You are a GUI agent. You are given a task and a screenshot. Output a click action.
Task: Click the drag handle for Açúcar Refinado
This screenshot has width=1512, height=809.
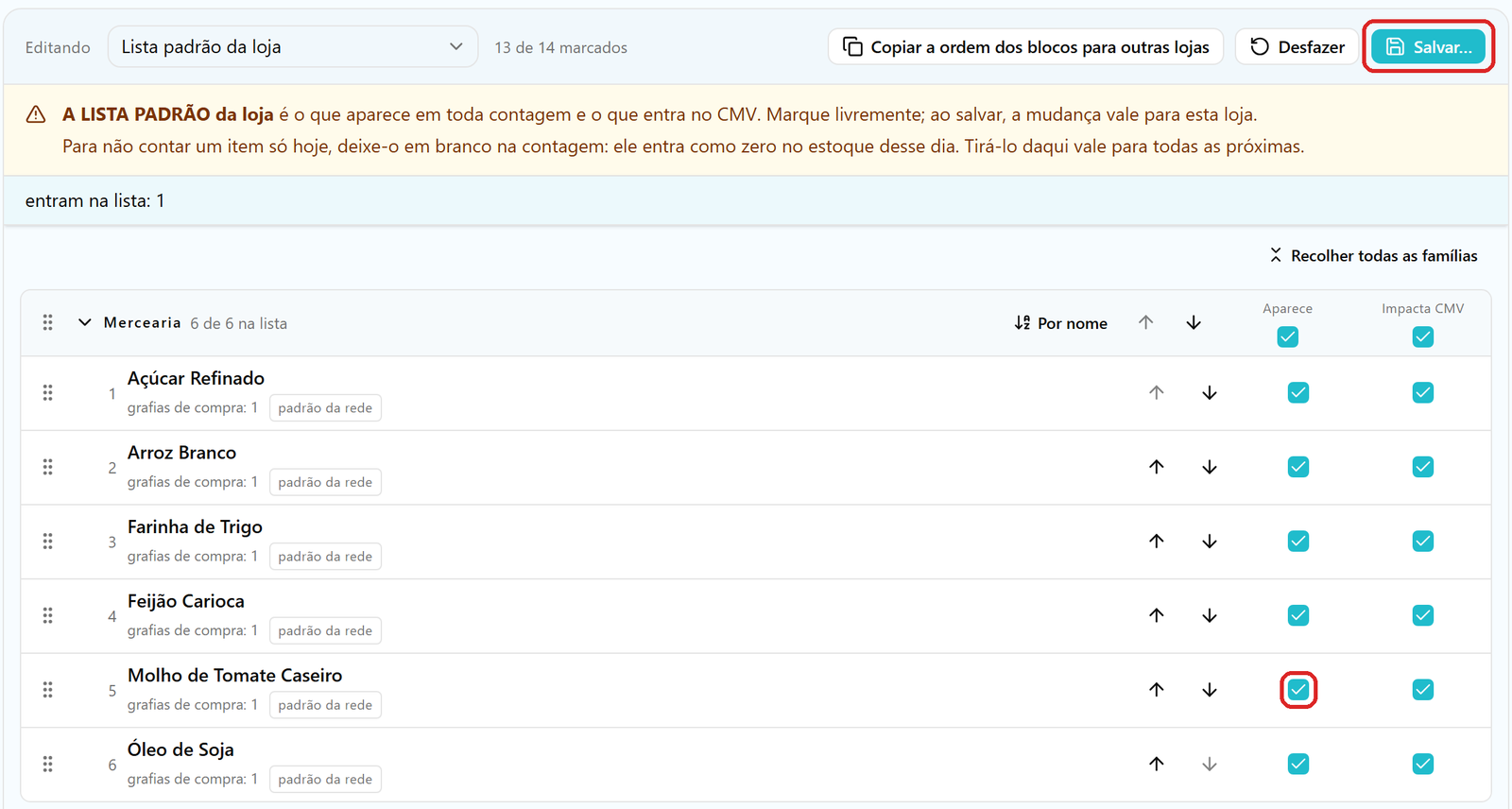click(47, 393)
